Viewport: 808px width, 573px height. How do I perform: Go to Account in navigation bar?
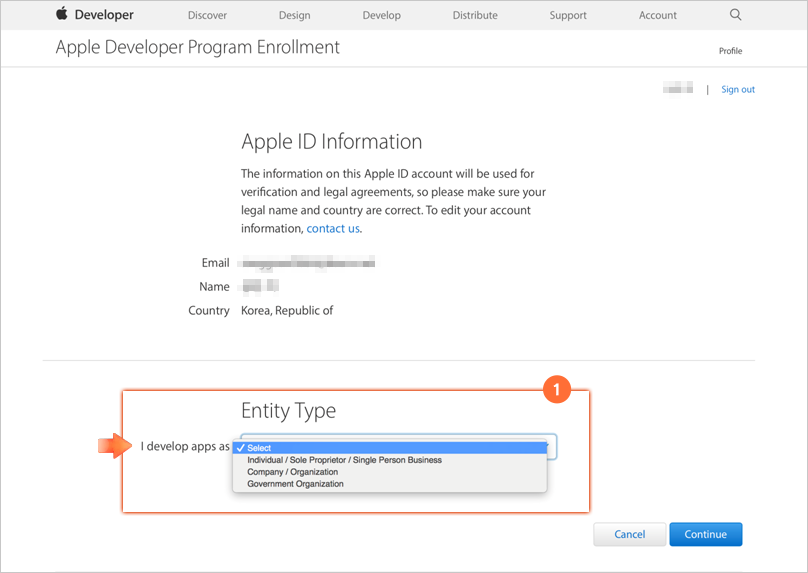658,15
